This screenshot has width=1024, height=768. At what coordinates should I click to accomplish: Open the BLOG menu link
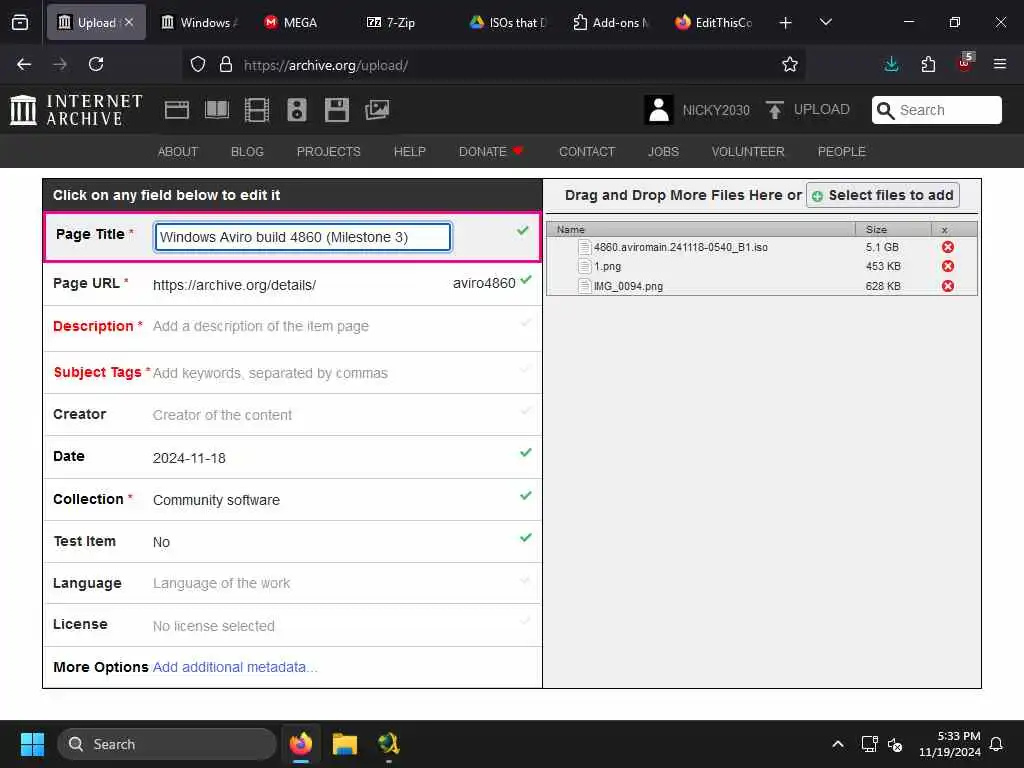(x=247, y=152)
